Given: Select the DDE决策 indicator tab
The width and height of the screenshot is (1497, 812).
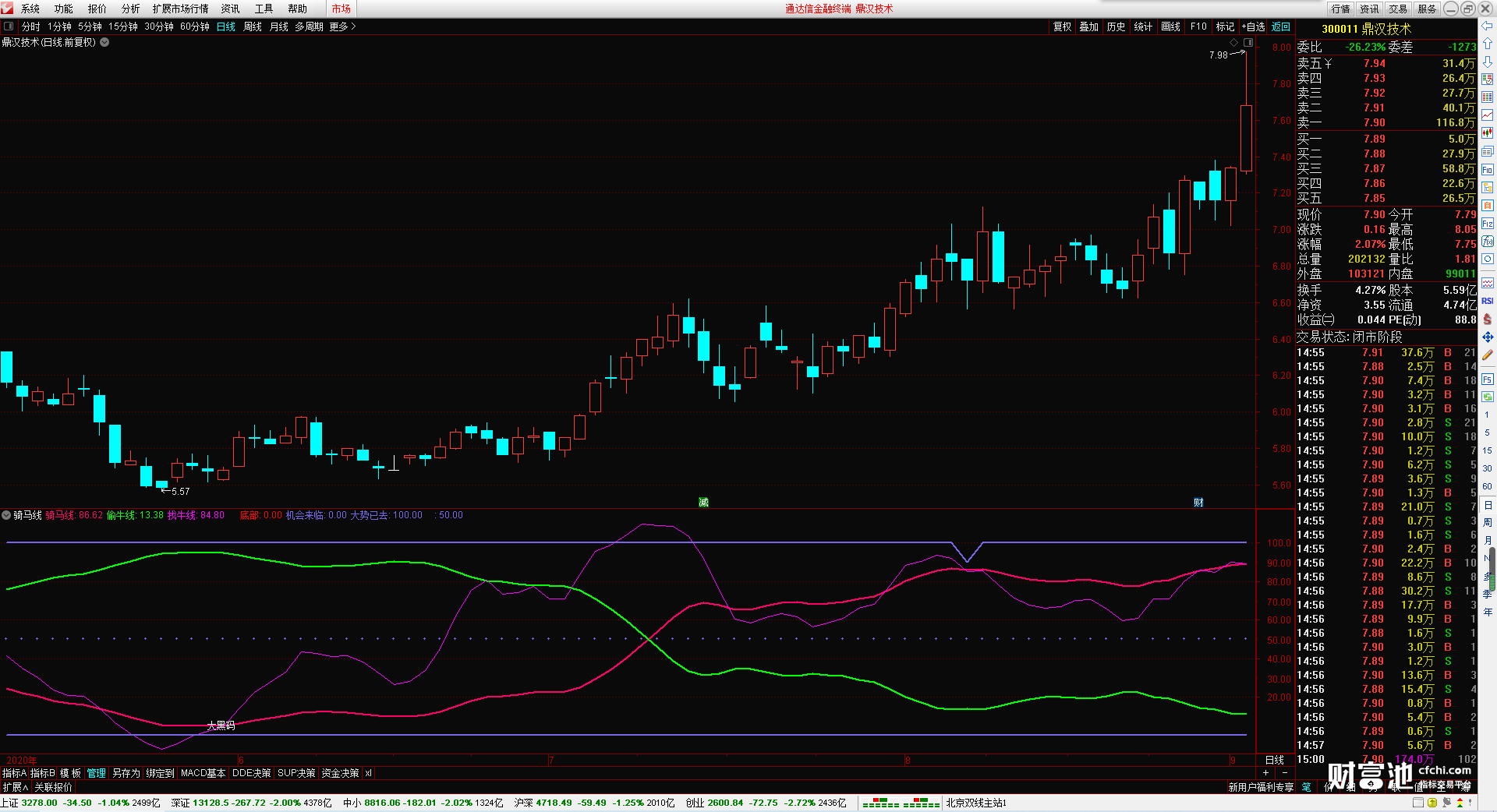Looking at the screenshot, I should [251, 773].
